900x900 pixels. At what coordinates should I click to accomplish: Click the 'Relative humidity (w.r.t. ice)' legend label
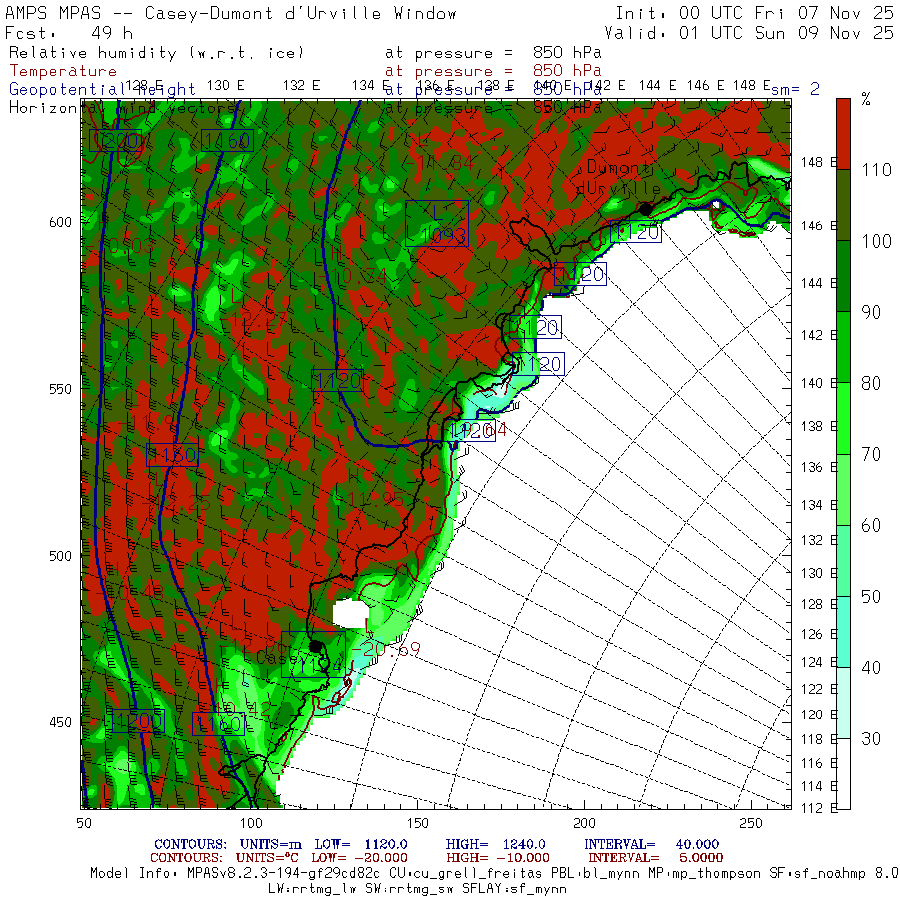pyautogui.click(x=156, y=53)
